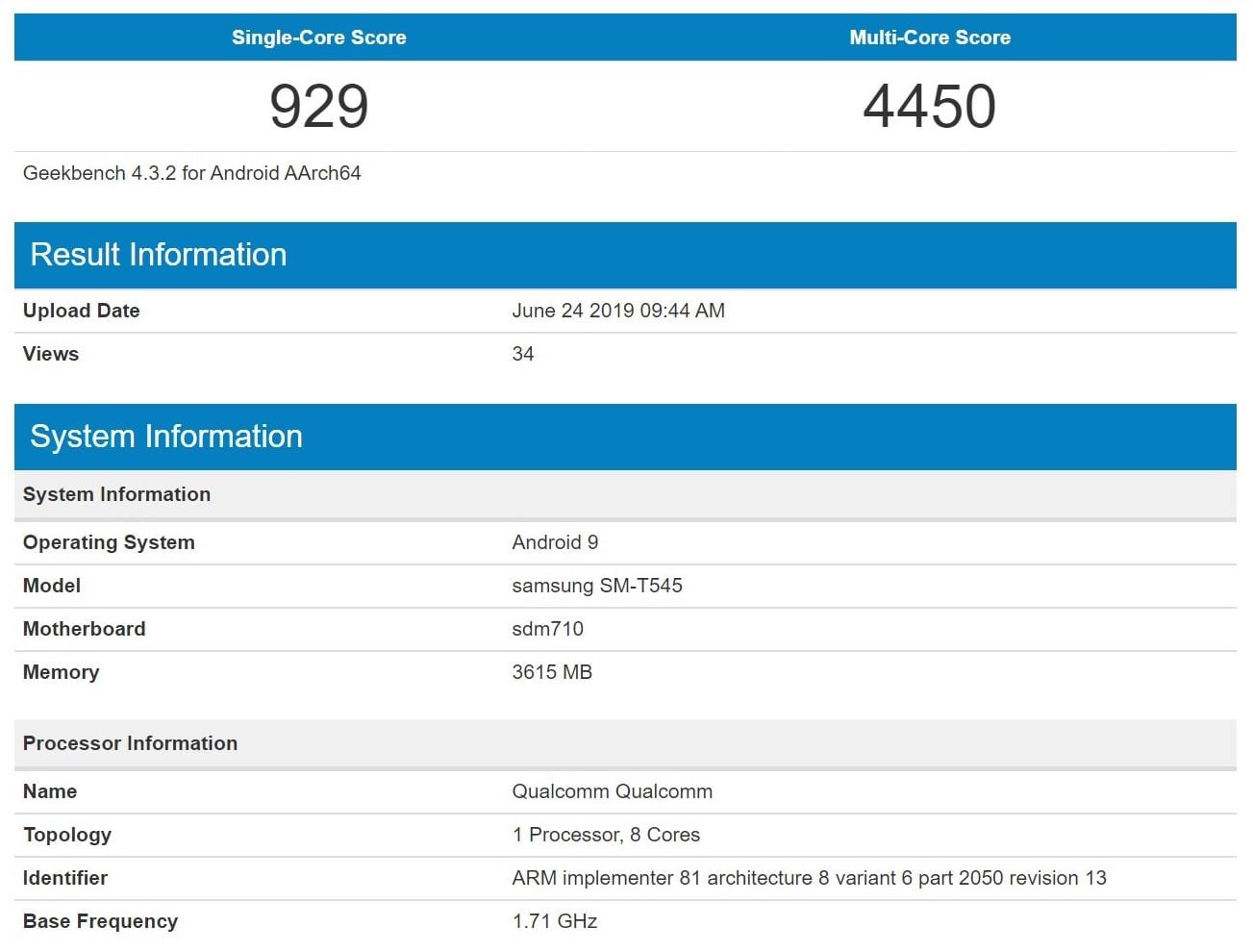Viewport: 1253px width, 952px height.
Task: Click the Views label
Action: [51, 354]
